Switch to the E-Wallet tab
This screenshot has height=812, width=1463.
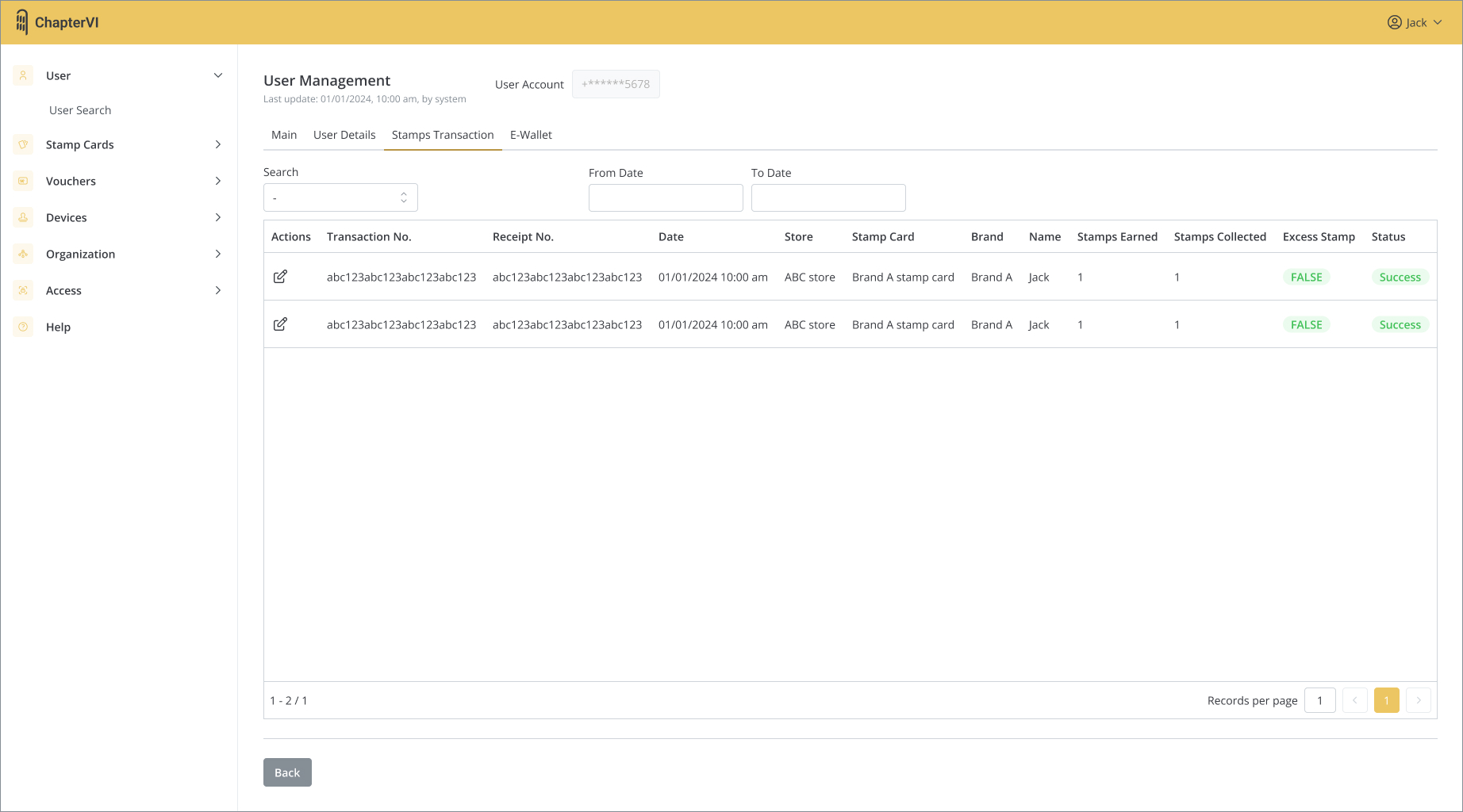[x=531, y=135]
